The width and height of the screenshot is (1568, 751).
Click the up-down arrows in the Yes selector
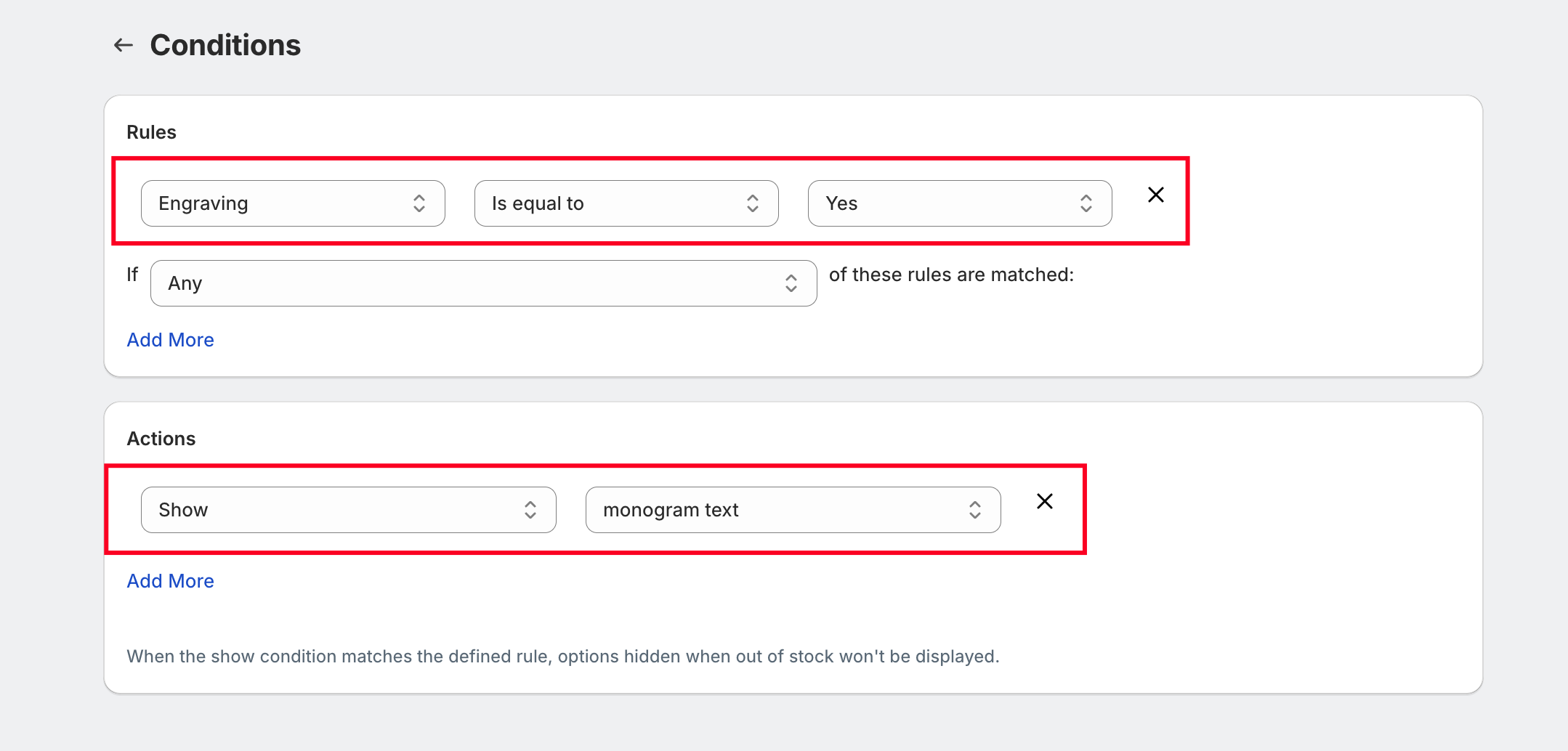(x=1086, y=203)
